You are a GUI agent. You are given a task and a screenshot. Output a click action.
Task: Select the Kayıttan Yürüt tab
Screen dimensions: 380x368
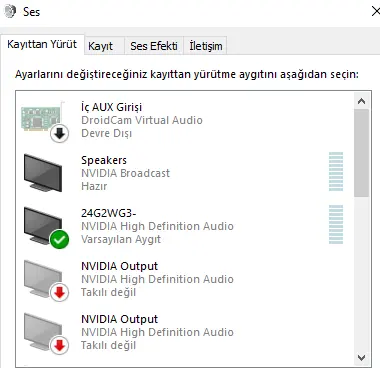[42, 44]
